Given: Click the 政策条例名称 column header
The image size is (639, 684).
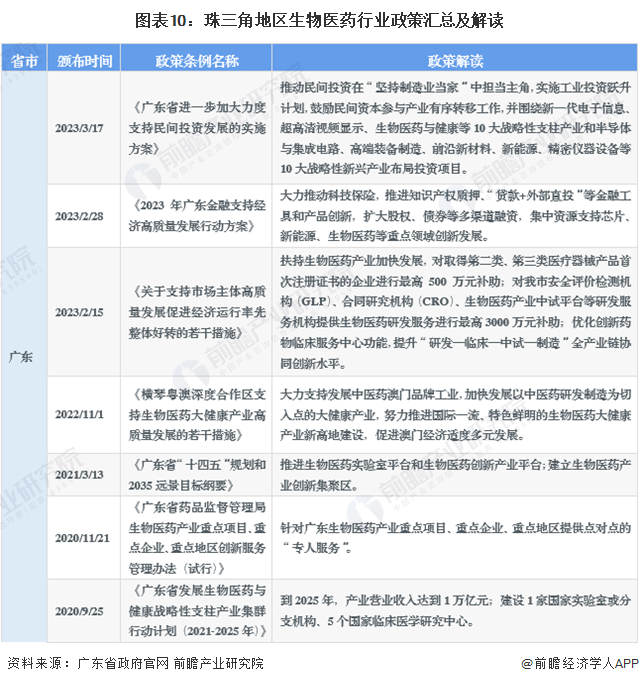Looking at the screenshot, I should coord(197,59).
